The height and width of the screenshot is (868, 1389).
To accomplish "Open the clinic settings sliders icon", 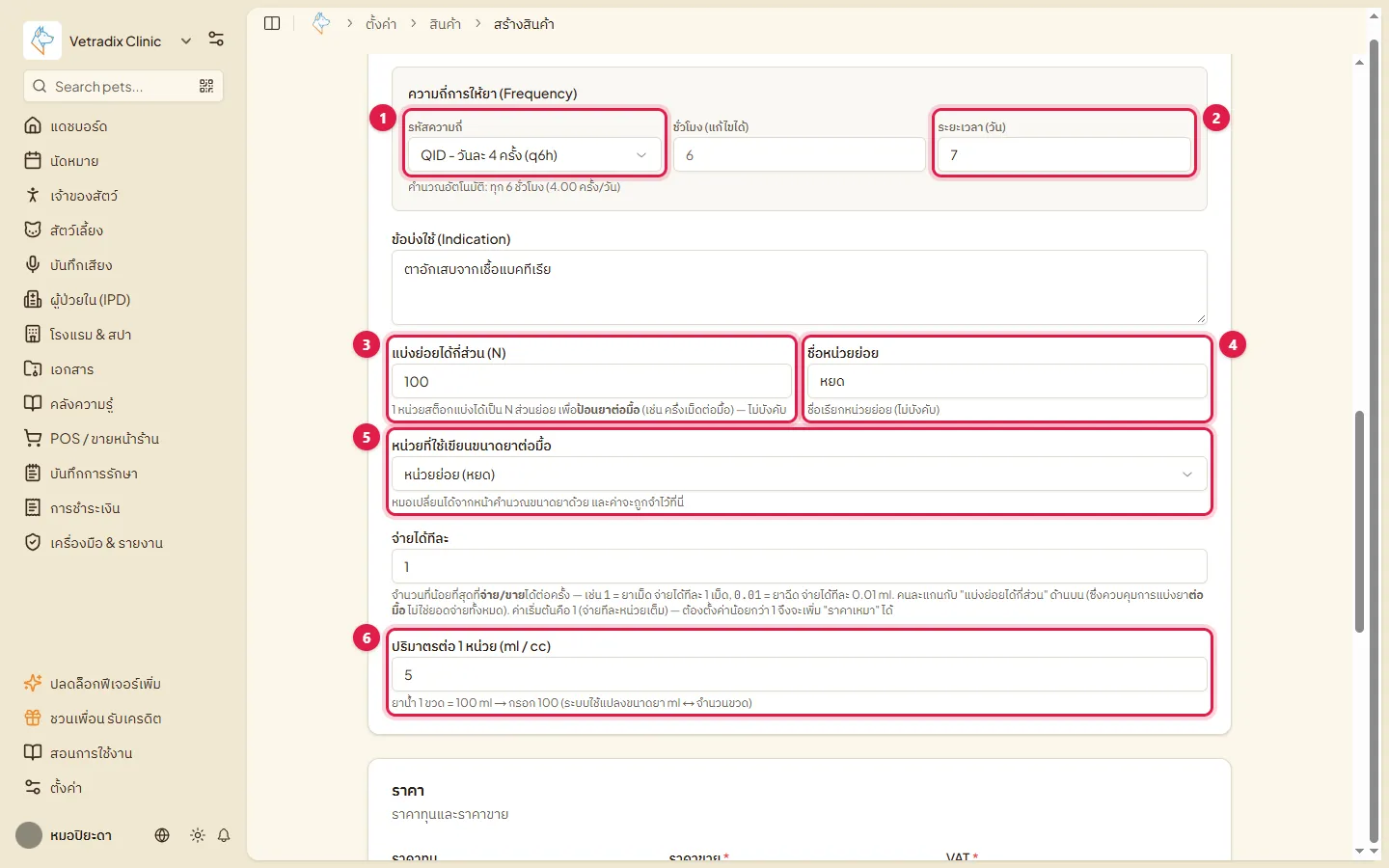I will click(x=216, y=40).
